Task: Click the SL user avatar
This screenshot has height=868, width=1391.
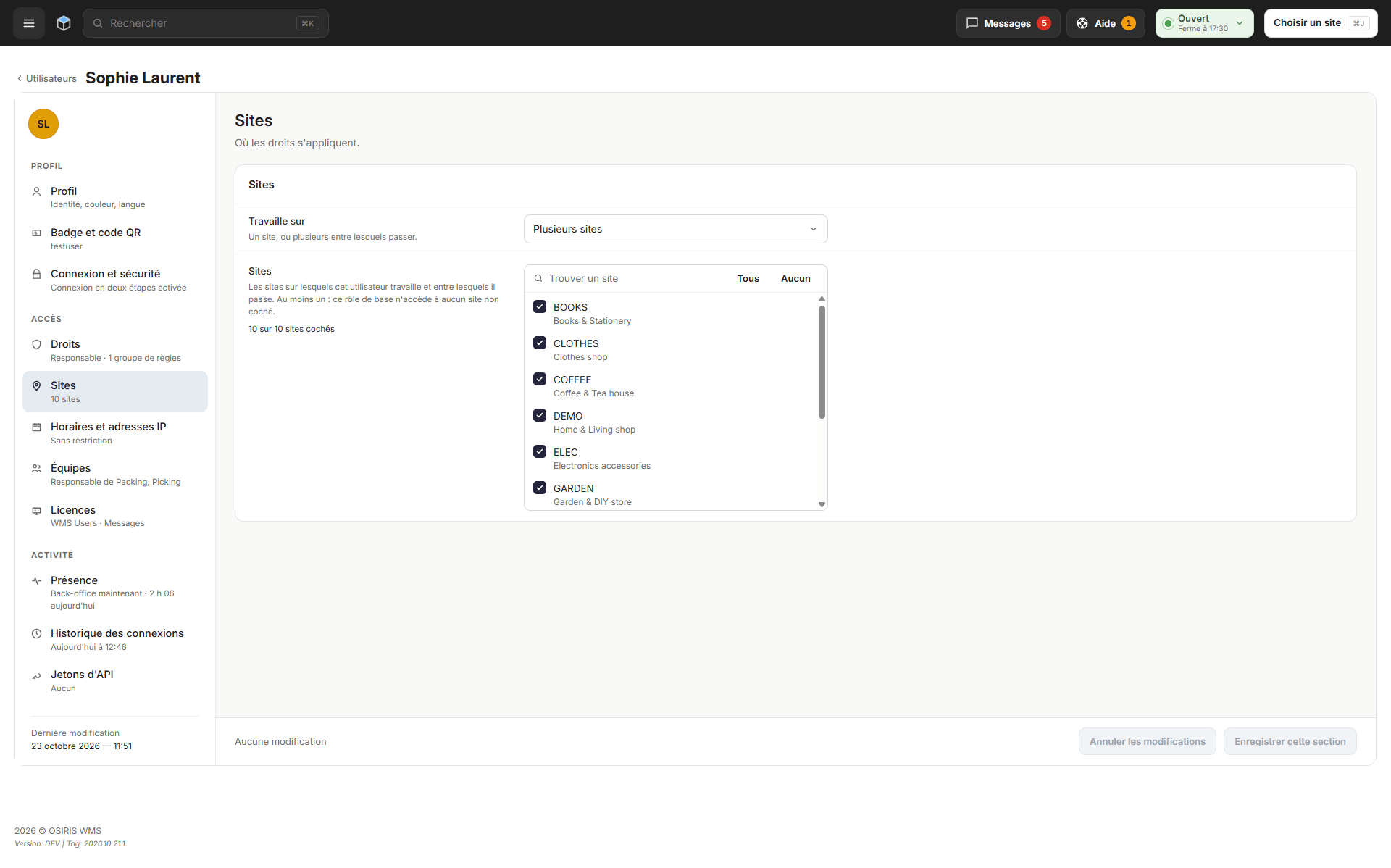Action: [43, 124]
